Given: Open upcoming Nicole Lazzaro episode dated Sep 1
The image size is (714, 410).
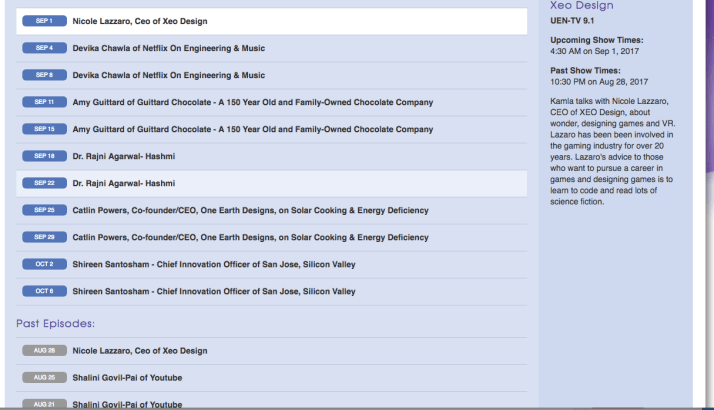Looking at the screenshot, I should [140, 21].
